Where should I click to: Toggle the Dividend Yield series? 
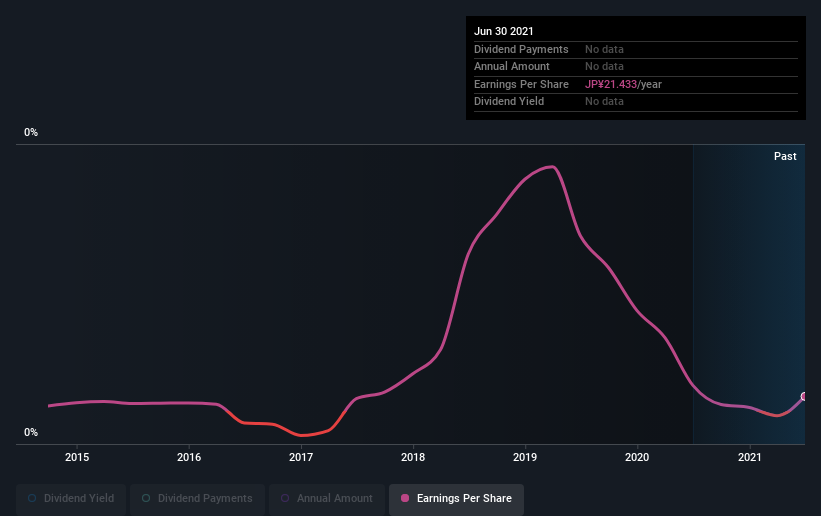[71, 498]
